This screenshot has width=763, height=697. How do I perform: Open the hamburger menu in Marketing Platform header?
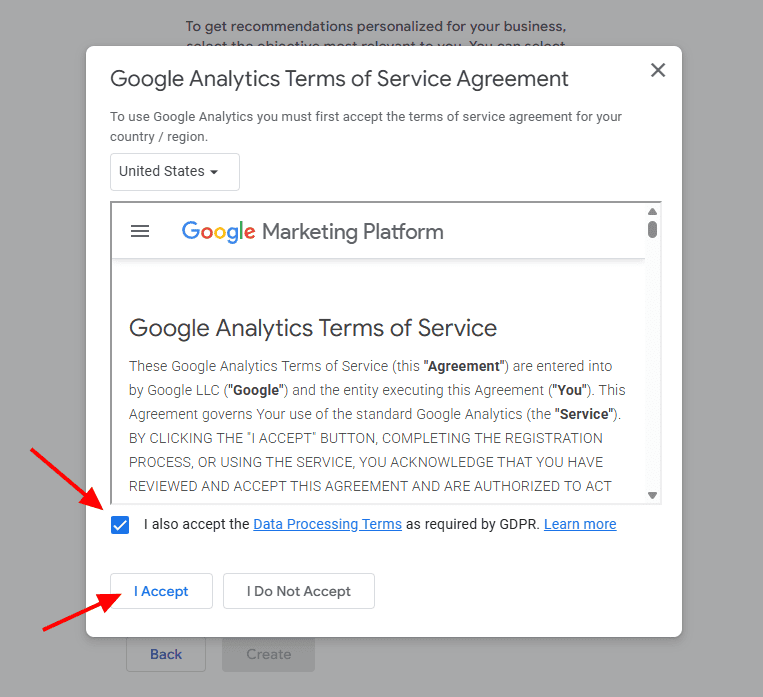coord(140,231)
